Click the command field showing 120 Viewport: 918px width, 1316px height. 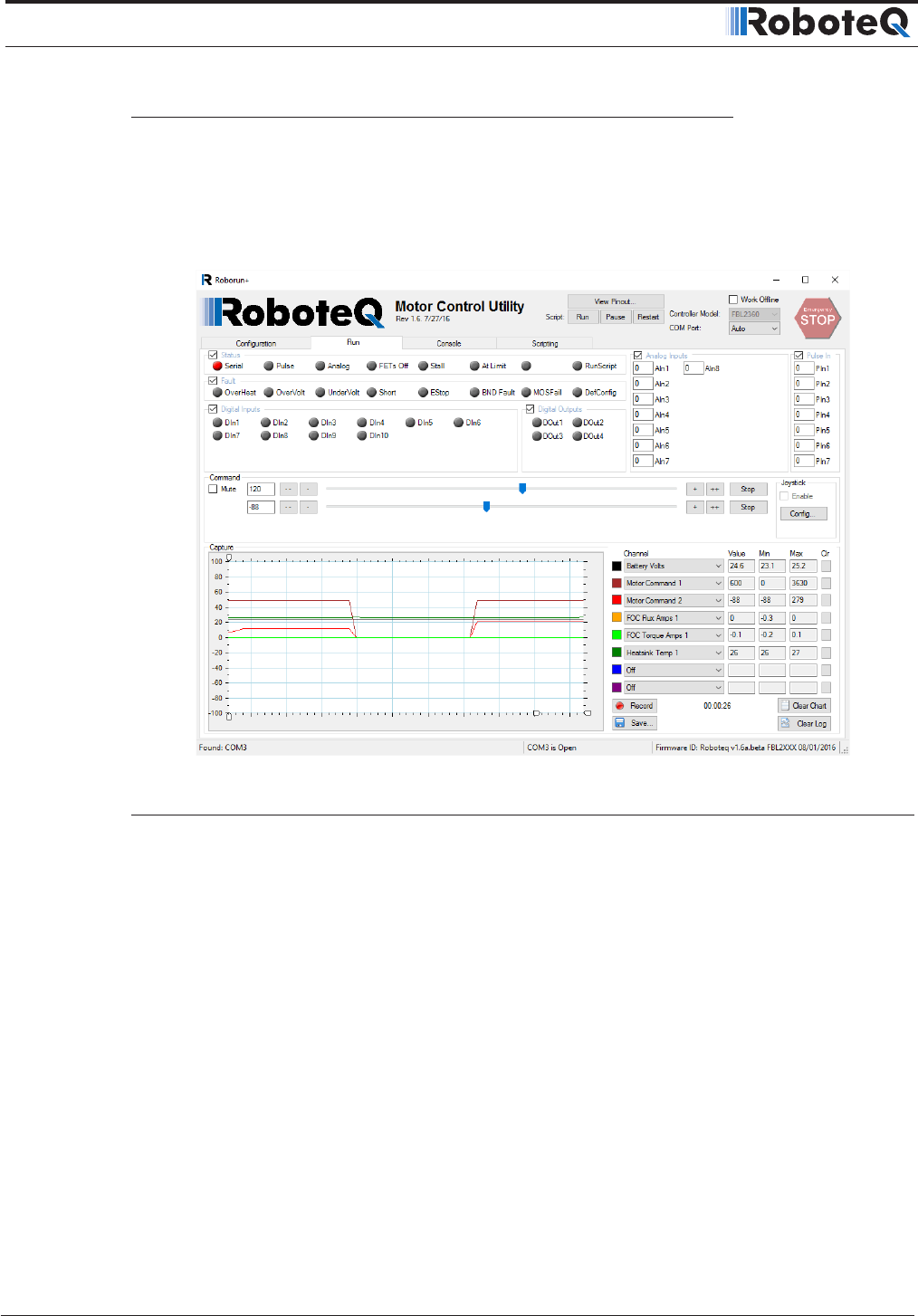(261, 489)
